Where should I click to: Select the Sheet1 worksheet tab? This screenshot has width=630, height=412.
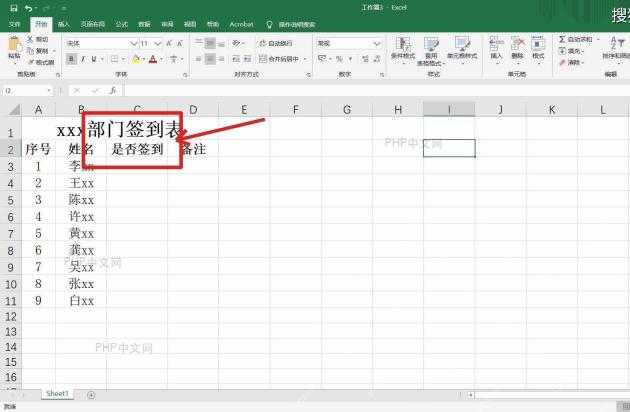(x=57, y=394)
